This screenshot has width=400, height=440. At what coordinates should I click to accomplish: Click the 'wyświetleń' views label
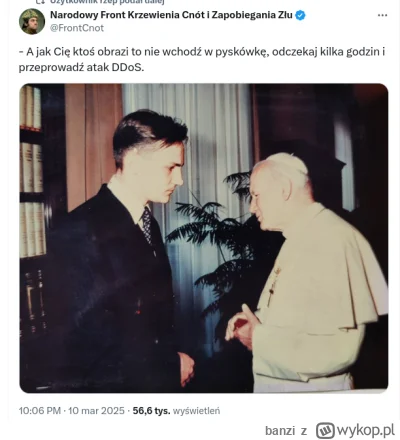(x=196, y=411)
